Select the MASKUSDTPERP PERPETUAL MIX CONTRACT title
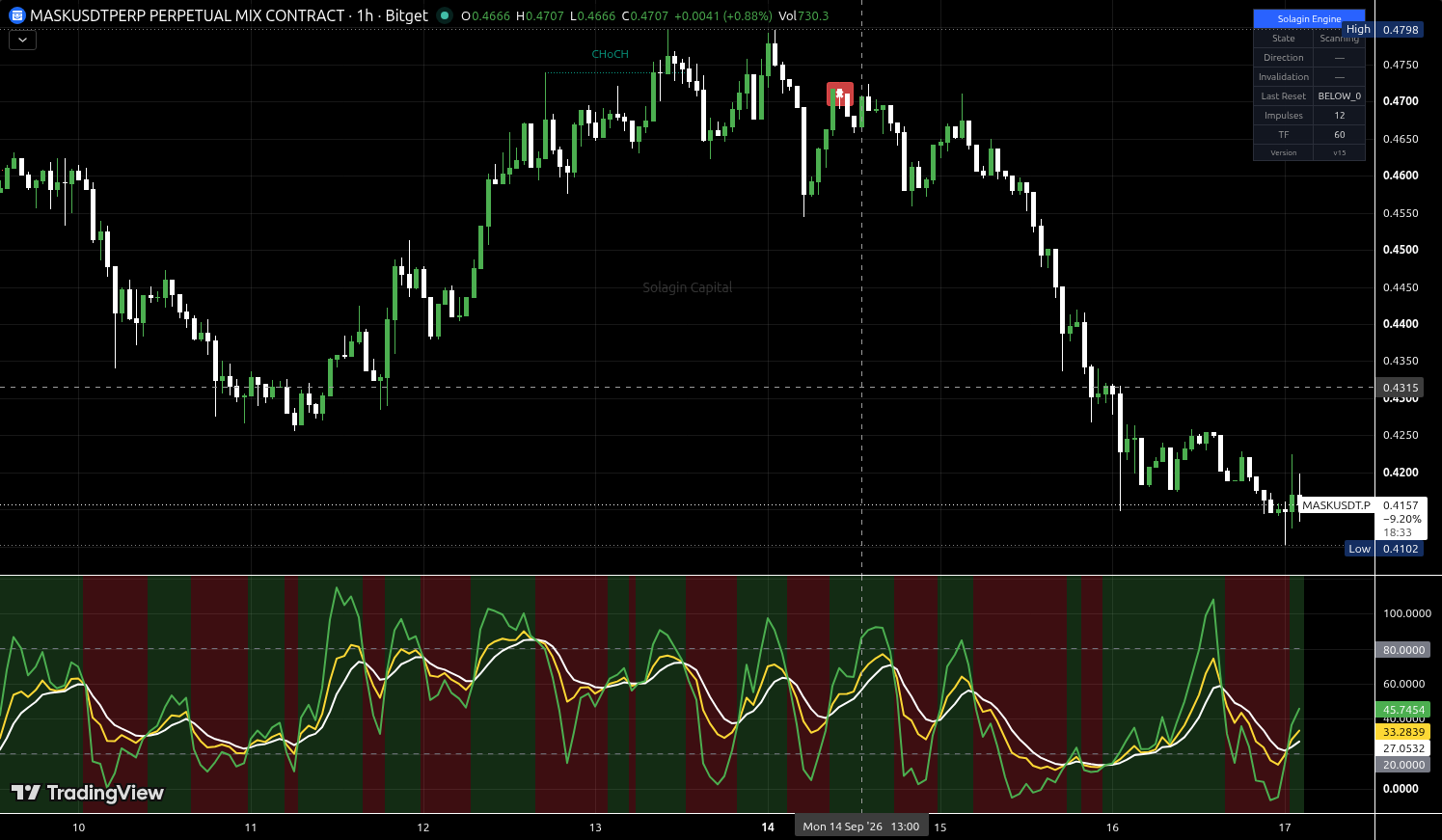Screen dimensions: 1442x840 (x=187, y=15)
